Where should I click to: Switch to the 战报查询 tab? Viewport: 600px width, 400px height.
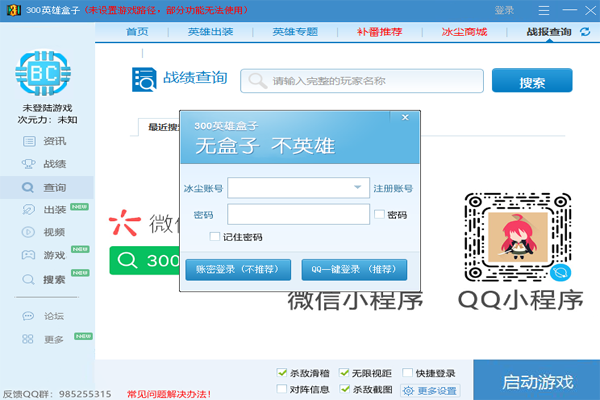click(549, 32)
